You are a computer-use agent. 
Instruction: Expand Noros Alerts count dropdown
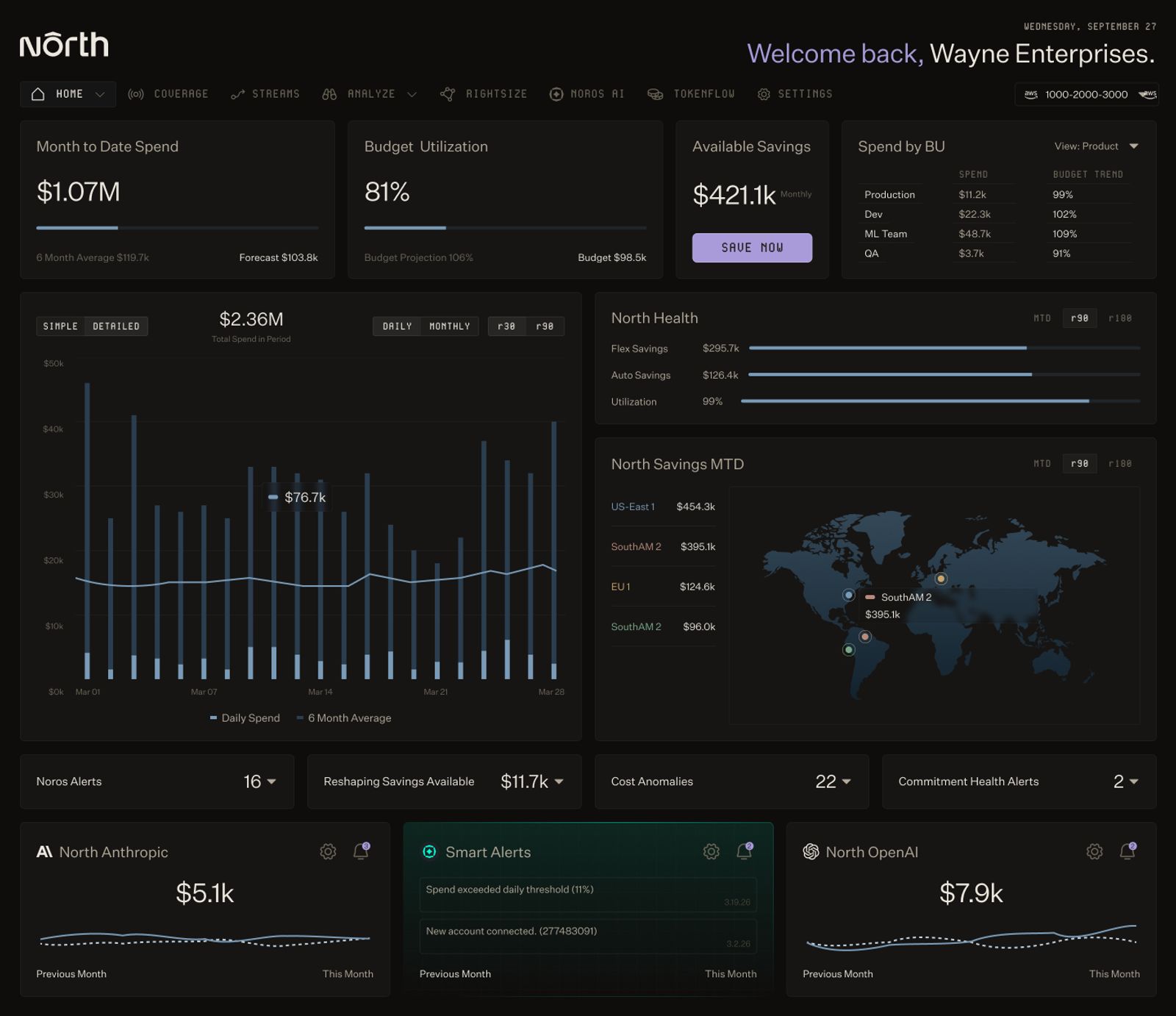point(271,781)
